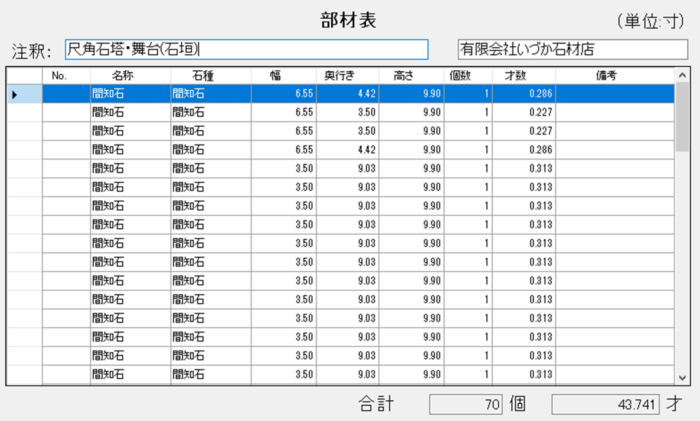Click the 幅 column header
The width and height of the screenshot is (700, 421).
click(x=284, y=76)
